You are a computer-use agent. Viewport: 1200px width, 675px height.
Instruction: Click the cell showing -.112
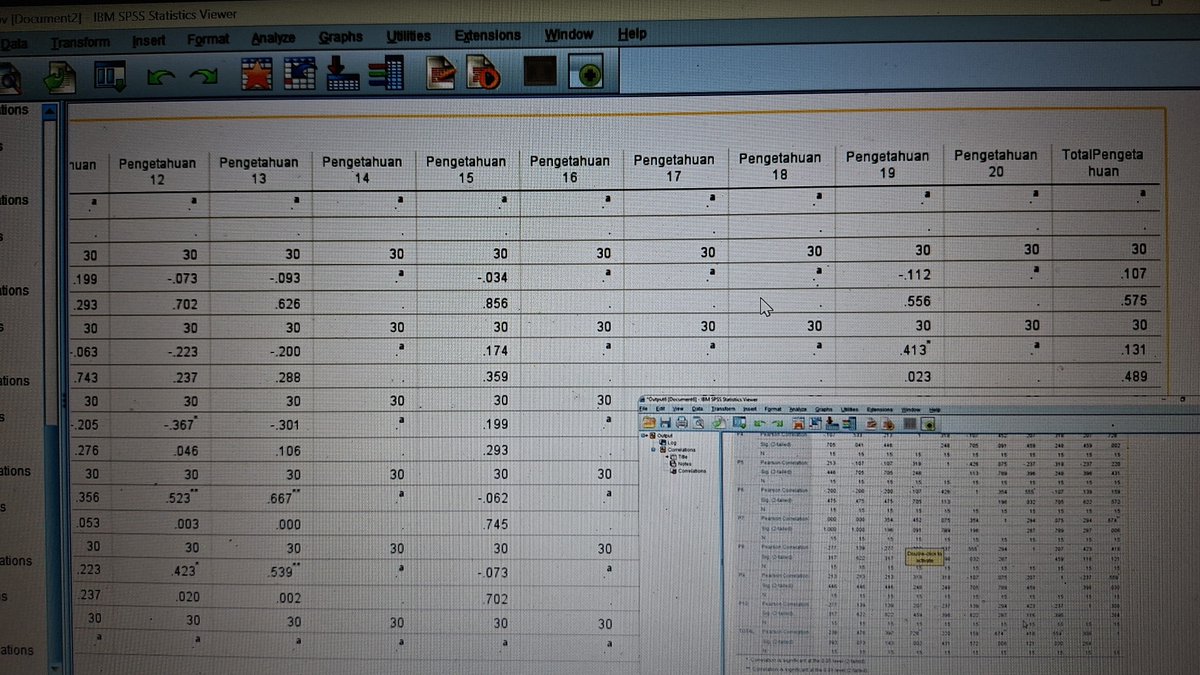click(913, 275)
